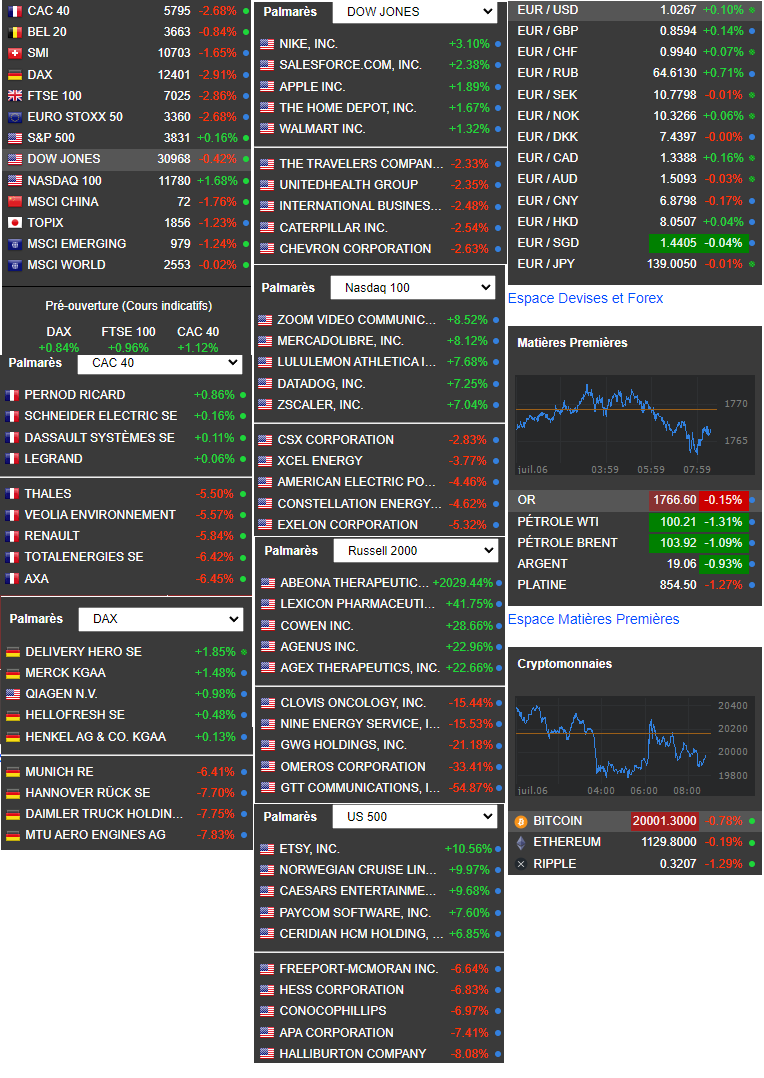
Task: Open the CAC 40 Palmarès dropdown
Action: (160, 363)
